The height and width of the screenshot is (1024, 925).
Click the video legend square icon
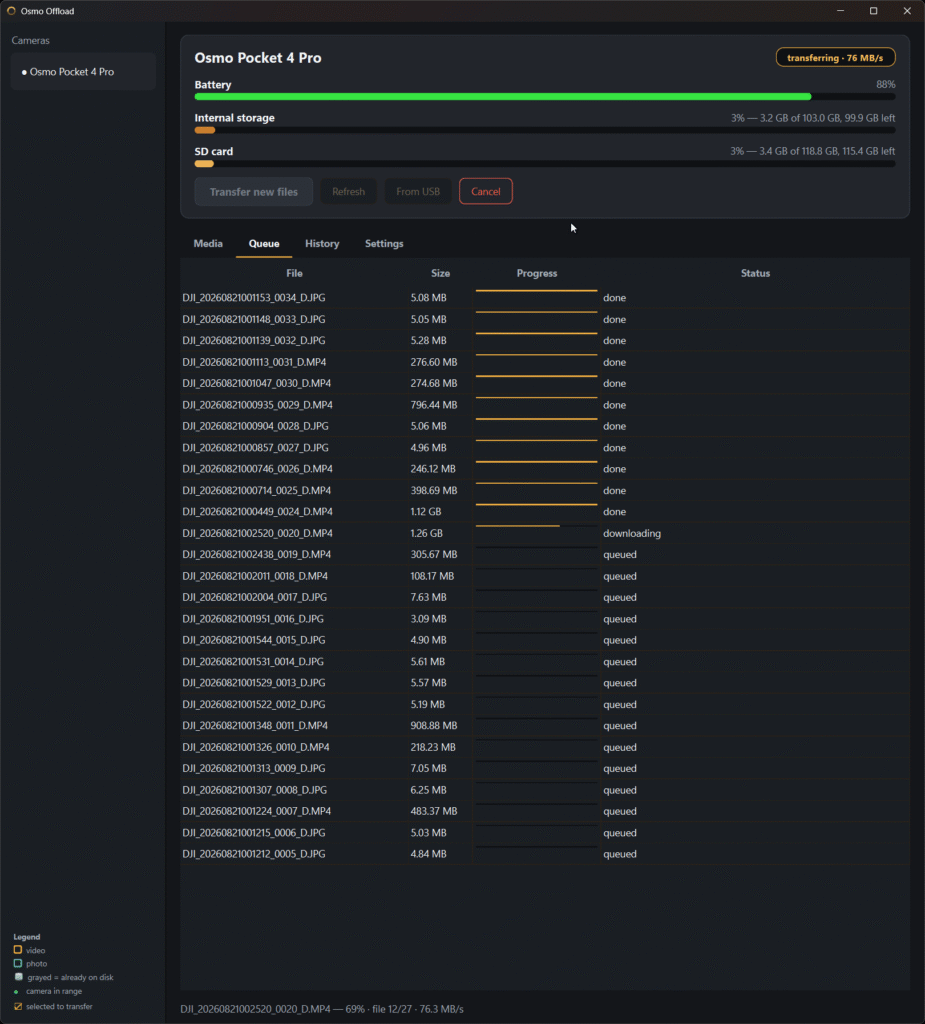coord(18,950)
